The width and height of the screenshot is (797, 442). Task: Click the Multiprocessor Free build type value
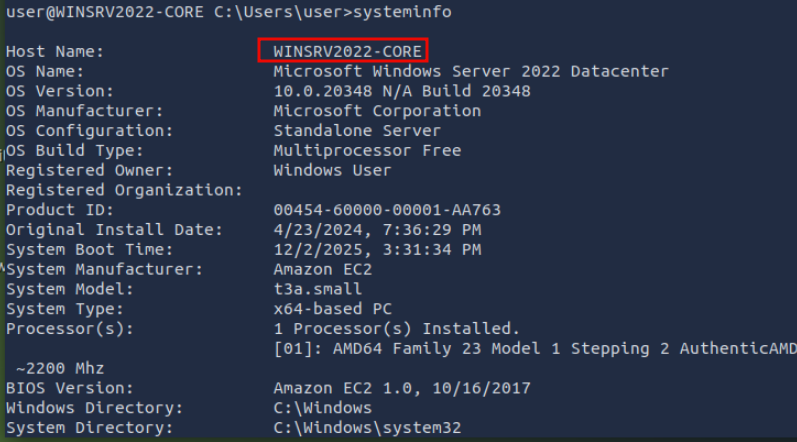tap(367, 151)
